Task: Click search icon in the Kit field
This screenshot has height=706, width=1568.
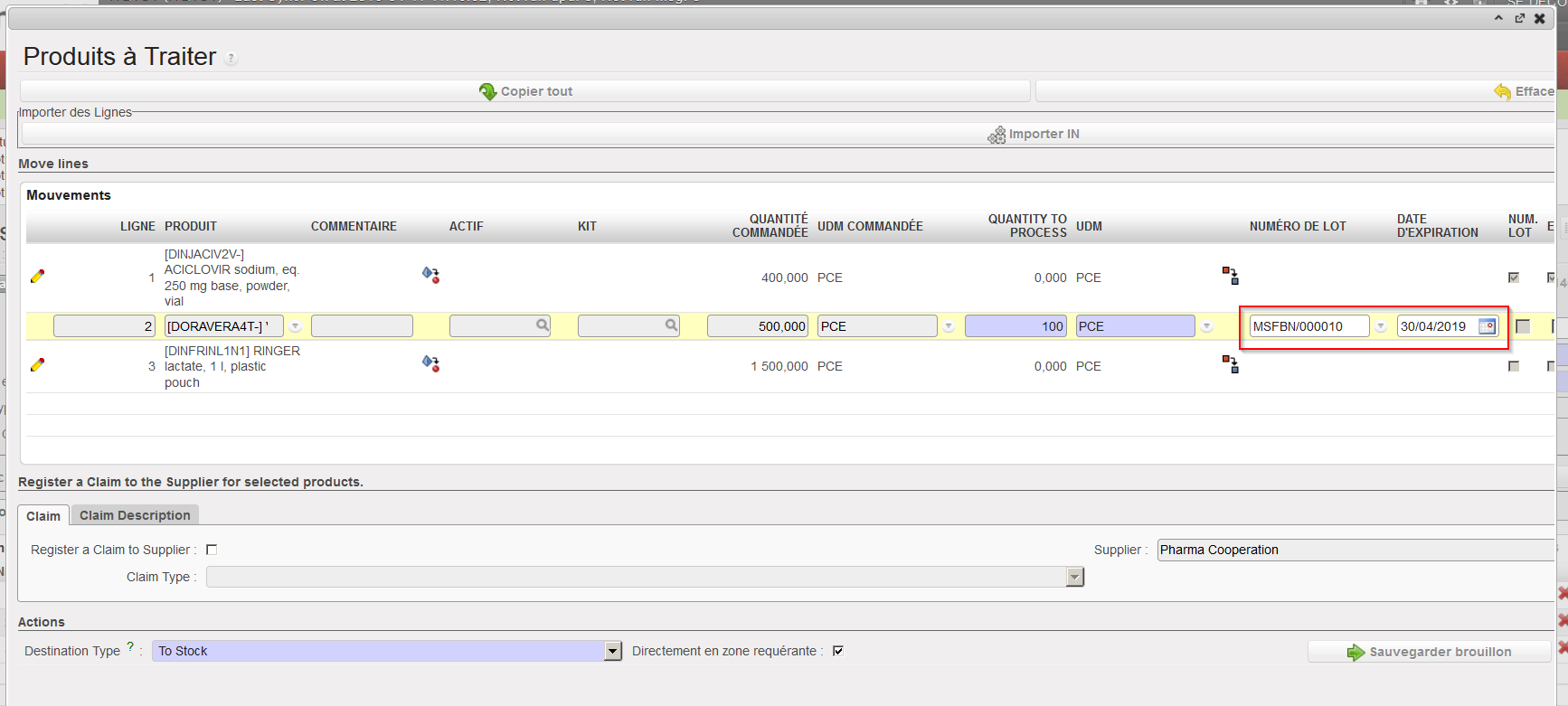Action: pyautogui.click(x=671, y=325)
